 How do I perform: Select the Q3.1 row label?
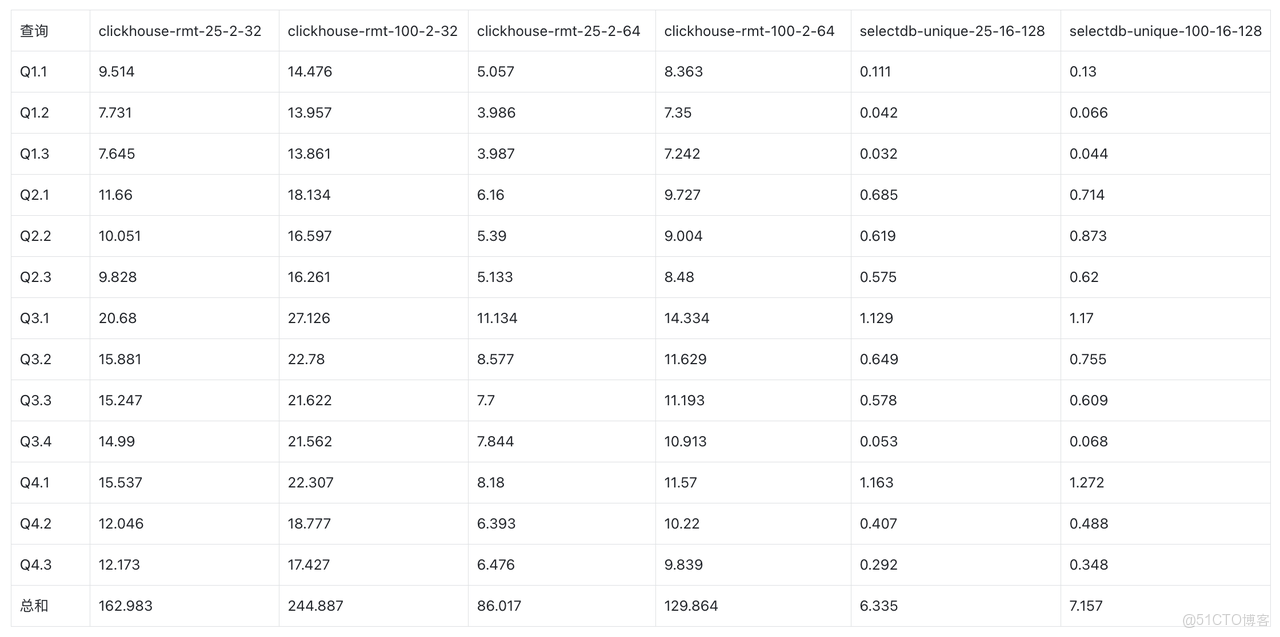[35, 318]
